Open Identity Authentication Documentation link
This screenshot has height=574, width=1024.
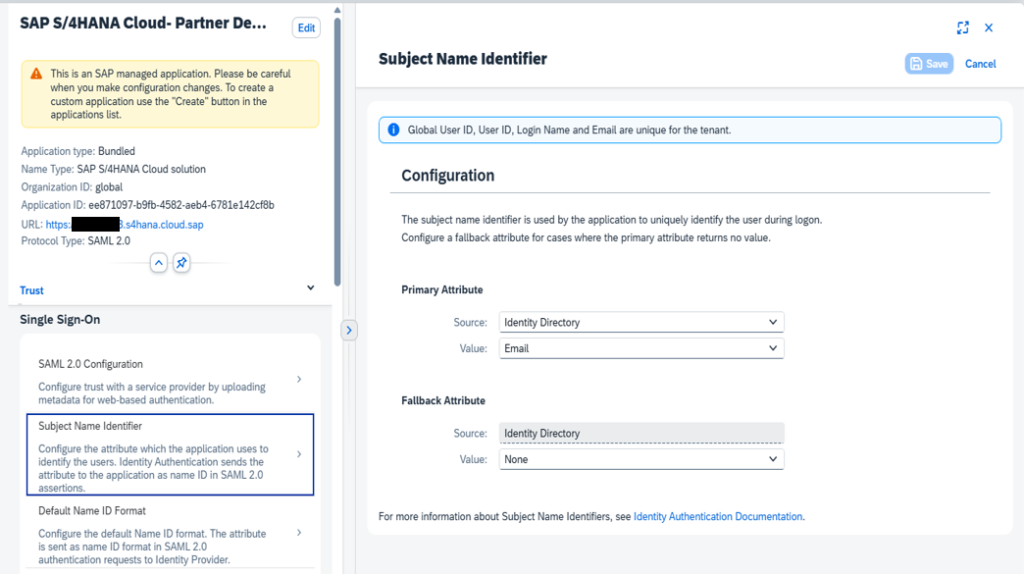point(718,517)
